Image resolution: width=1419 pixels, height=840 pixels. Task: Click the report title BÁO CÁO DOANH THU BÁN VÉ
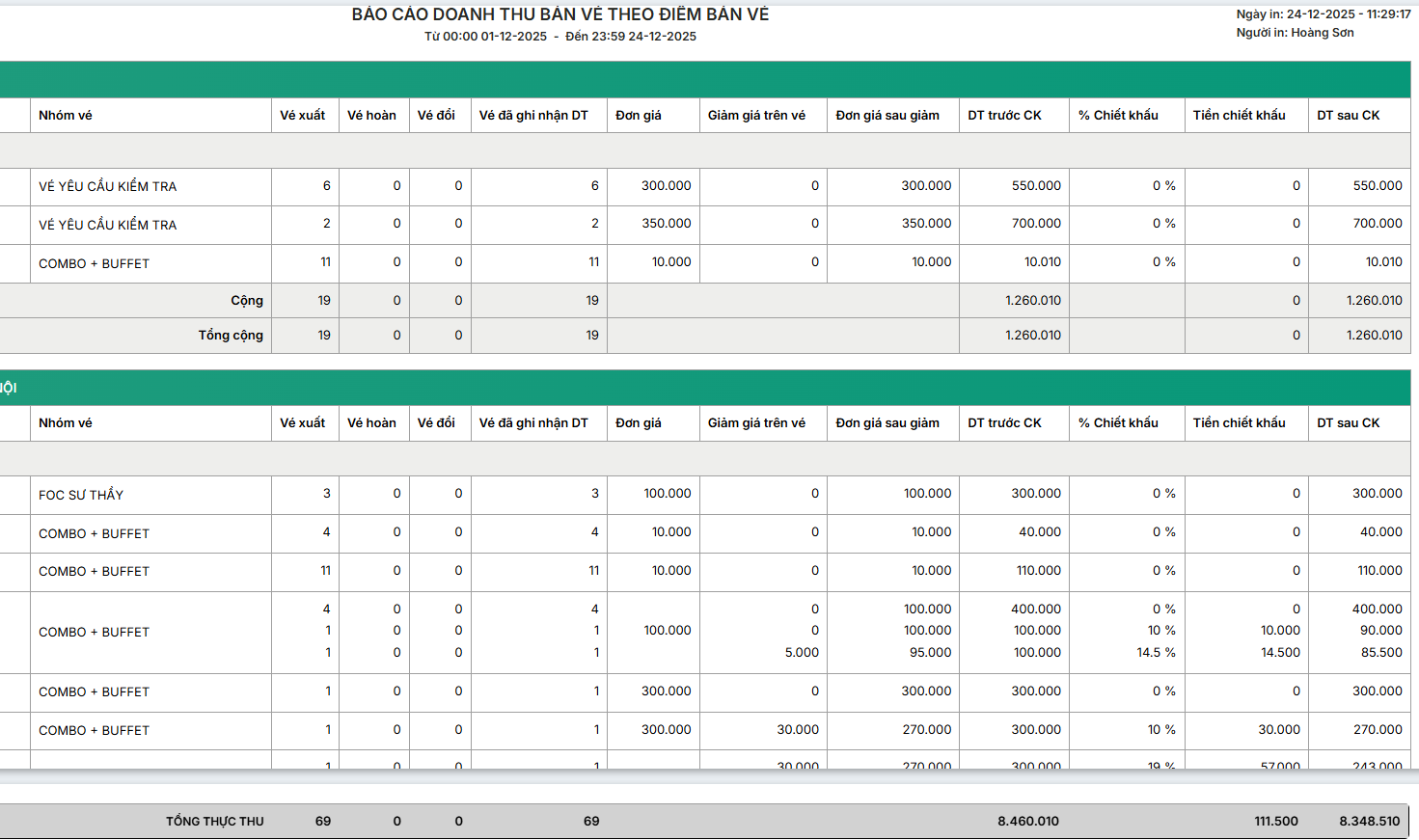[x=559, y=14]
